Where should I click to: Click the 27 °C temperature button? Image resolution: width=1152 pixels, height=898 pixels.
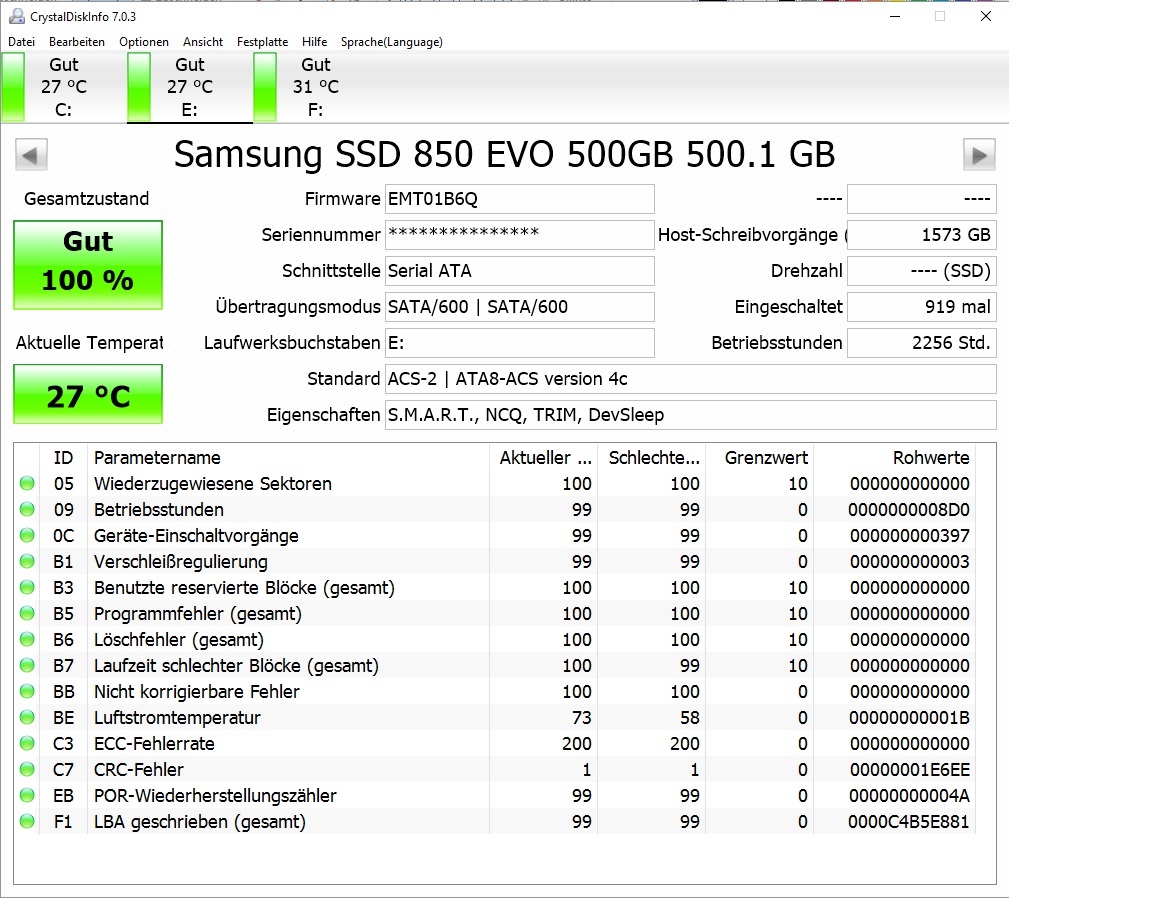pos(87,395)
